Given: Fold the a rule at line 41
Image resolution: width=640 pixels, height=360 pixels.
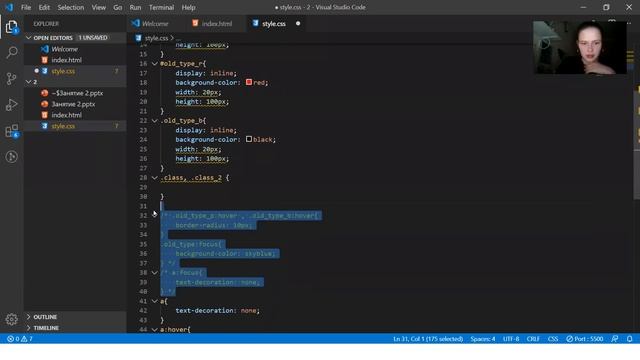Looking at the screenshot, I should coord(155,301).
